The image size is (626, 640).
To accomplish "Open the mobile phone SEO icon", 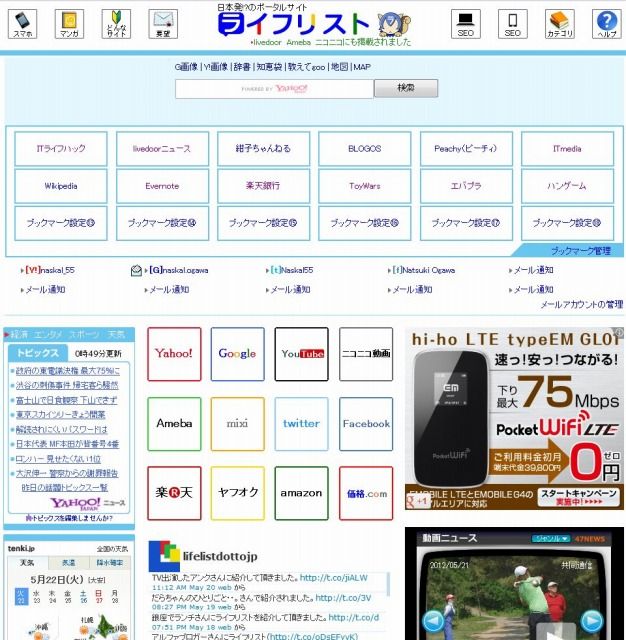I will point(513,24).
